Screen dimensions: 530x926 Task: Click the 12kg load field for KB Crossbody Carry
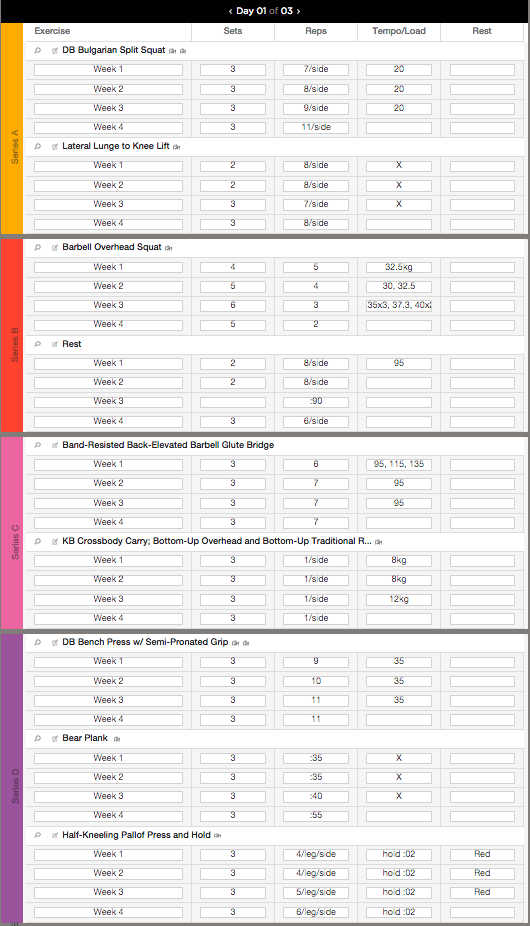click(x=399, y=599)
